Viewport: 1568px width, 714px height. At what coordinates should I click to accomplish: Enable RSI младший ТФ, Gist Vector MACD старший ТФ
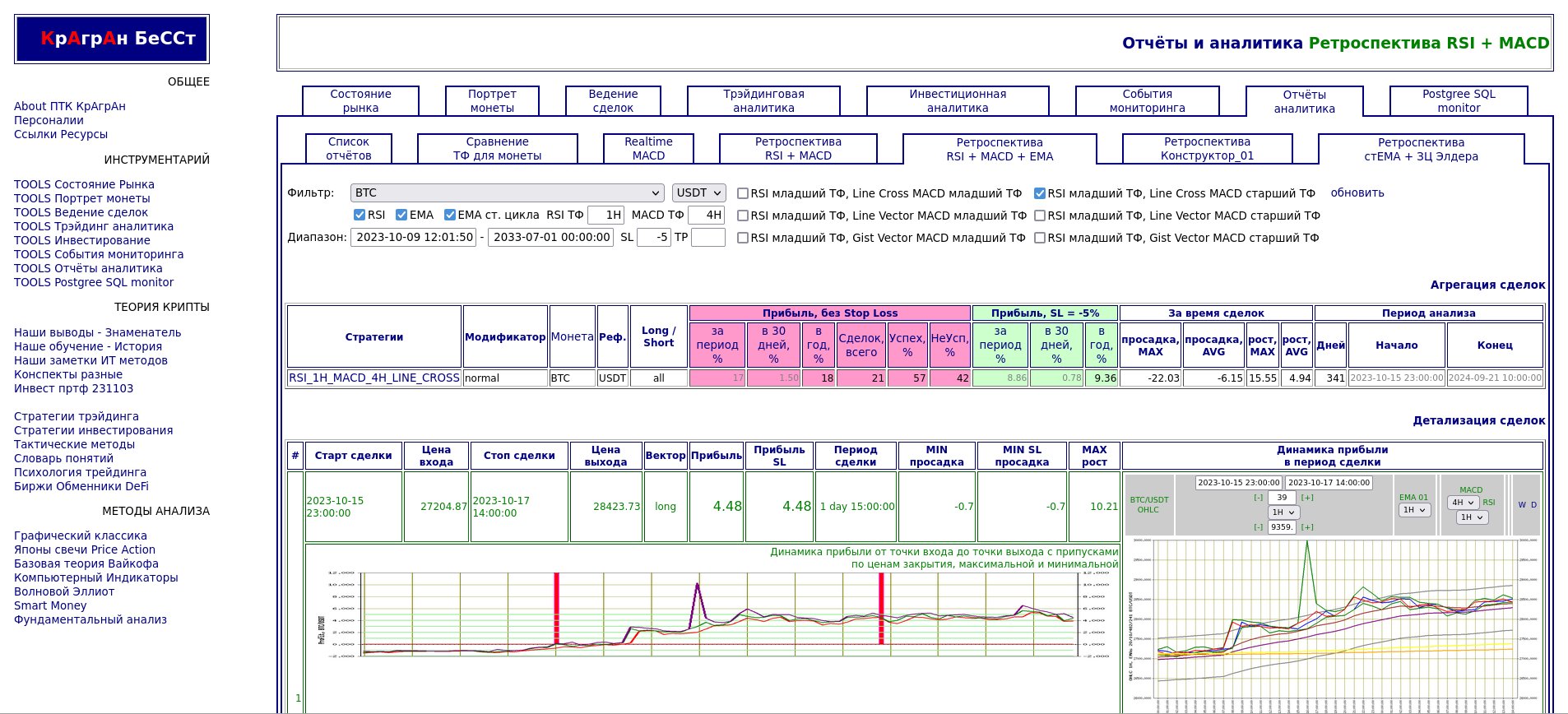(1040, 238)
